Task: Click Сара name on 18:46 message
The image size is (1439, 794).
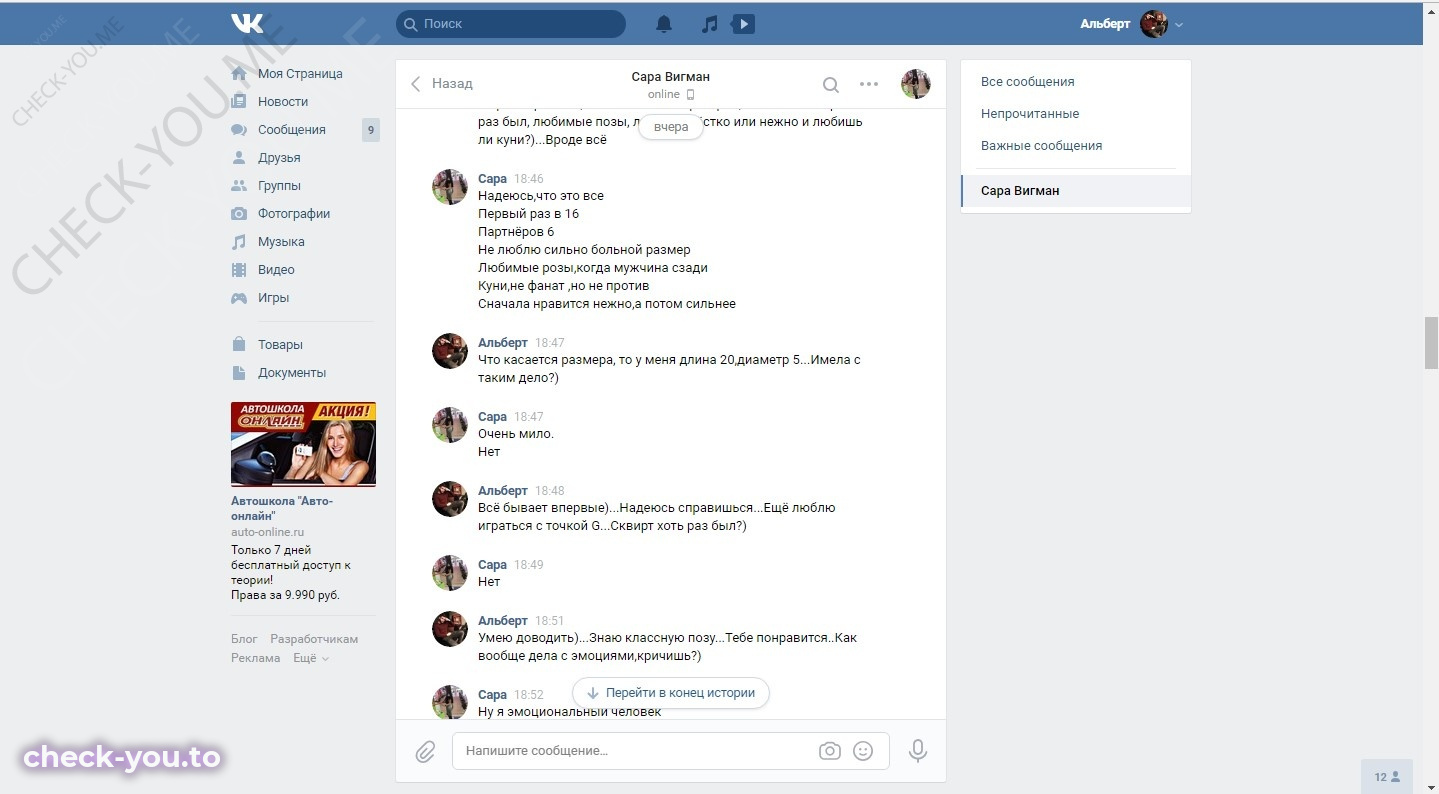Action: [492, 179]
